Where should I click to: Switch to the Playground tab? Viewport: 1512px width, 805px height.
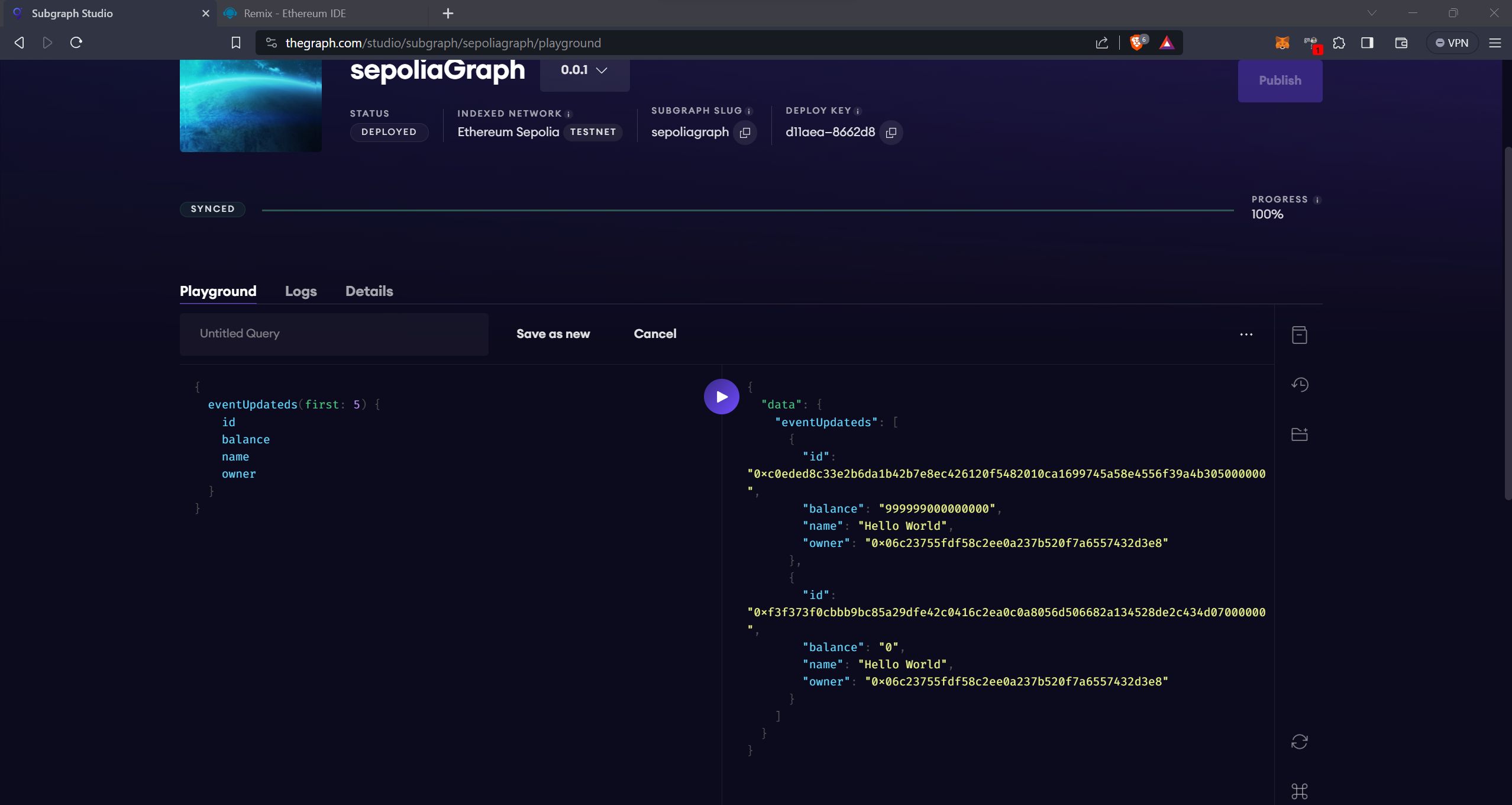[218, 291]
